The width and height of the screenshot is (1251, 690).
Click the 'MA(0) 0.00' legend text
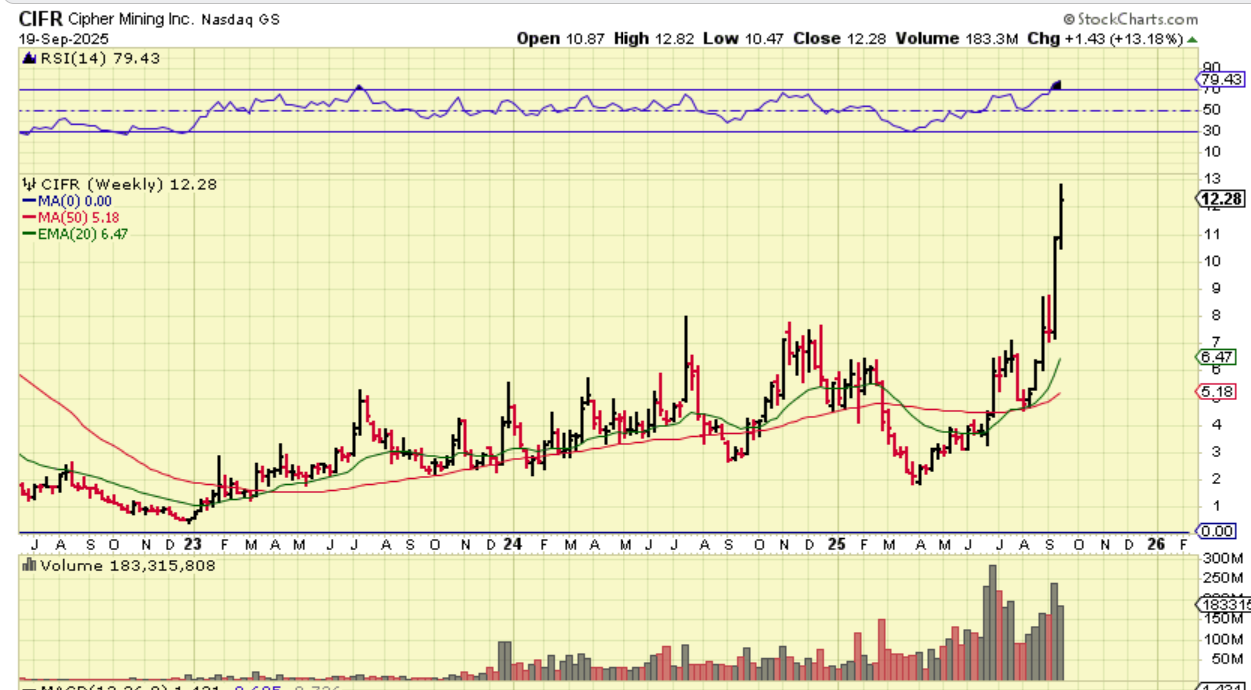(74, 201)
